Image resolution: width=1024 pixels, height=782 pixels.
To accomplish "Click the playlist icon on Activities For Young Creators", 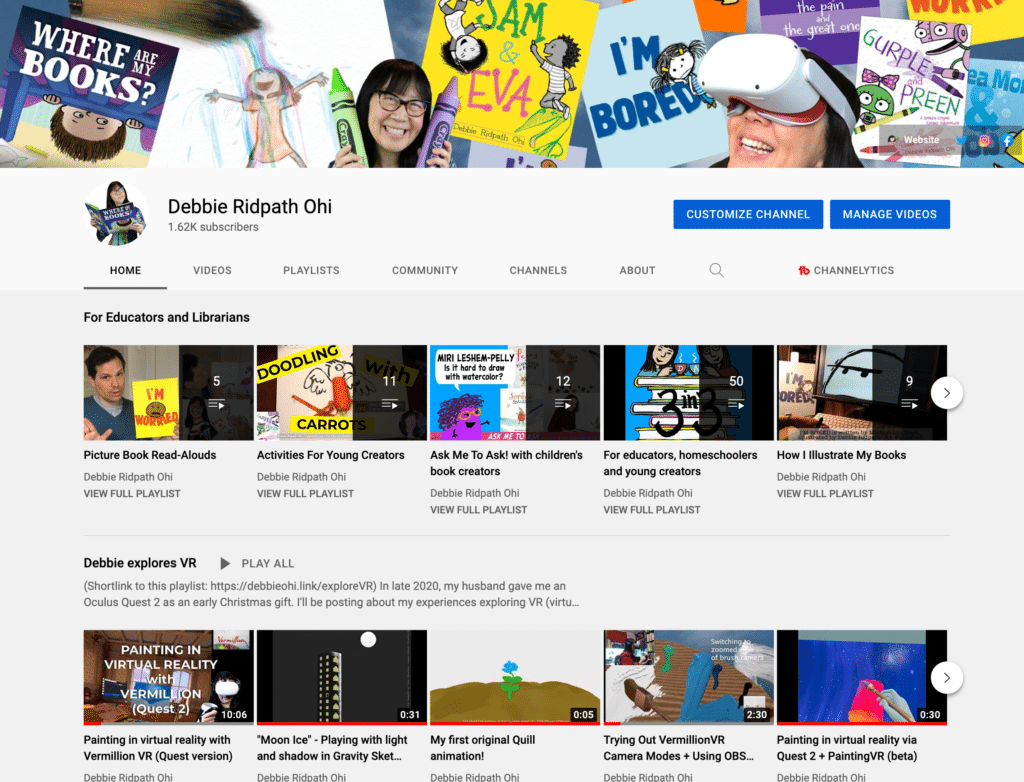I will coord(390,405).
